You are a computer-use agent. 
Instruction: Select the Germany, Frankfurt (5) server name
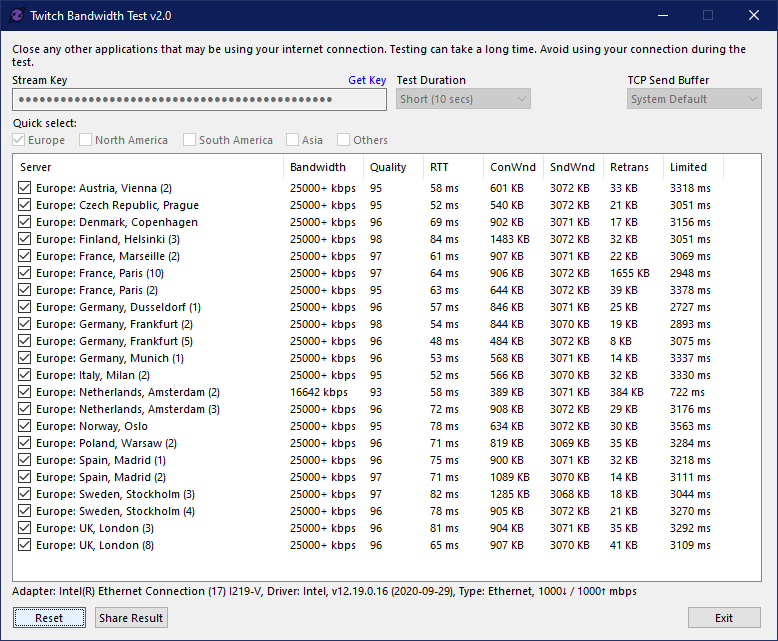coord(115,341)
